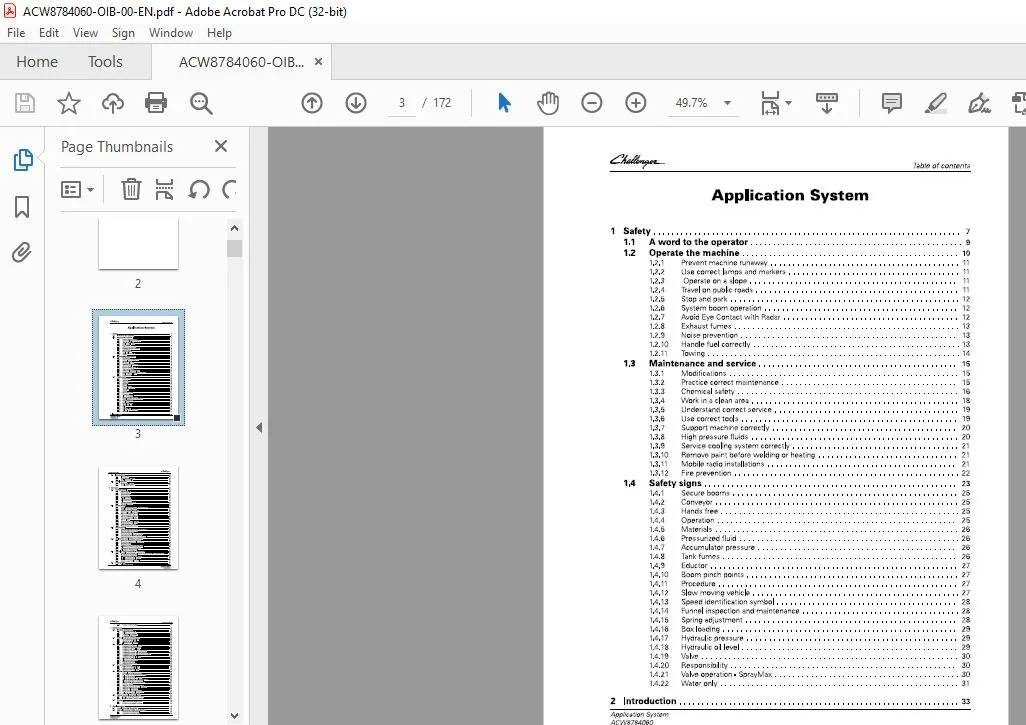
Task: Select the Highlight text pen tool
Action: pyautogui.click(x=936, y=103)
